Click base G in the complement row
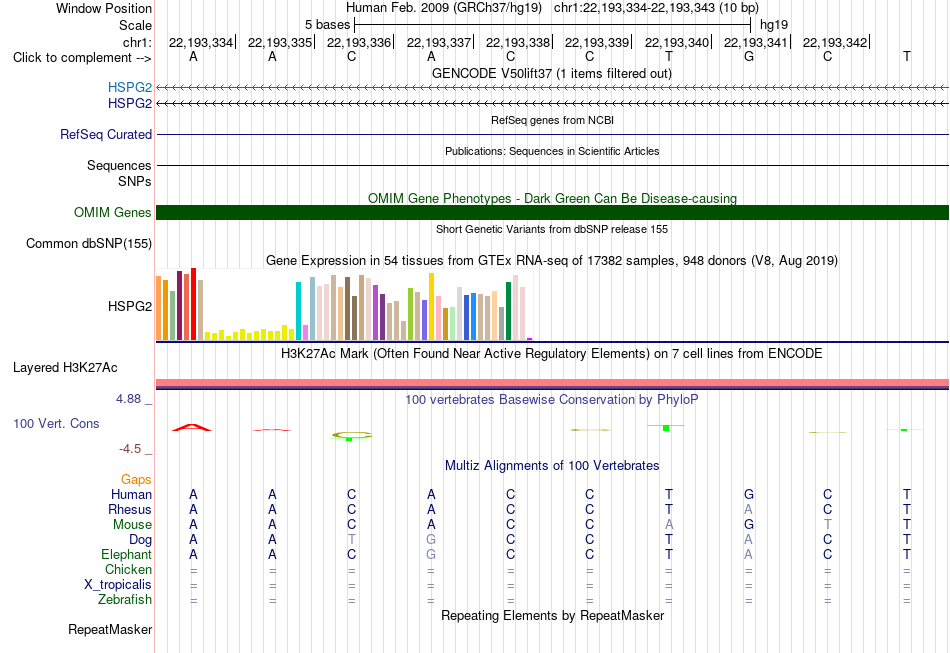Viewport: 950px width, 653px height. tap(749, 56)
